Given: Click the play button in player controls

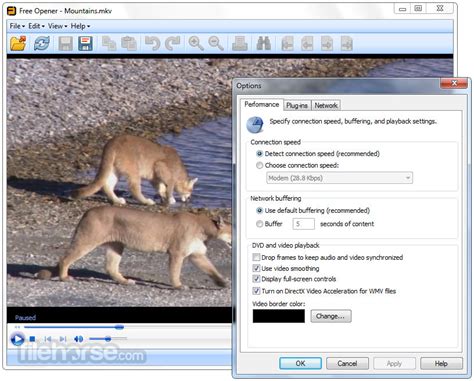Looking at the screenshot, I should coord(17,339).
